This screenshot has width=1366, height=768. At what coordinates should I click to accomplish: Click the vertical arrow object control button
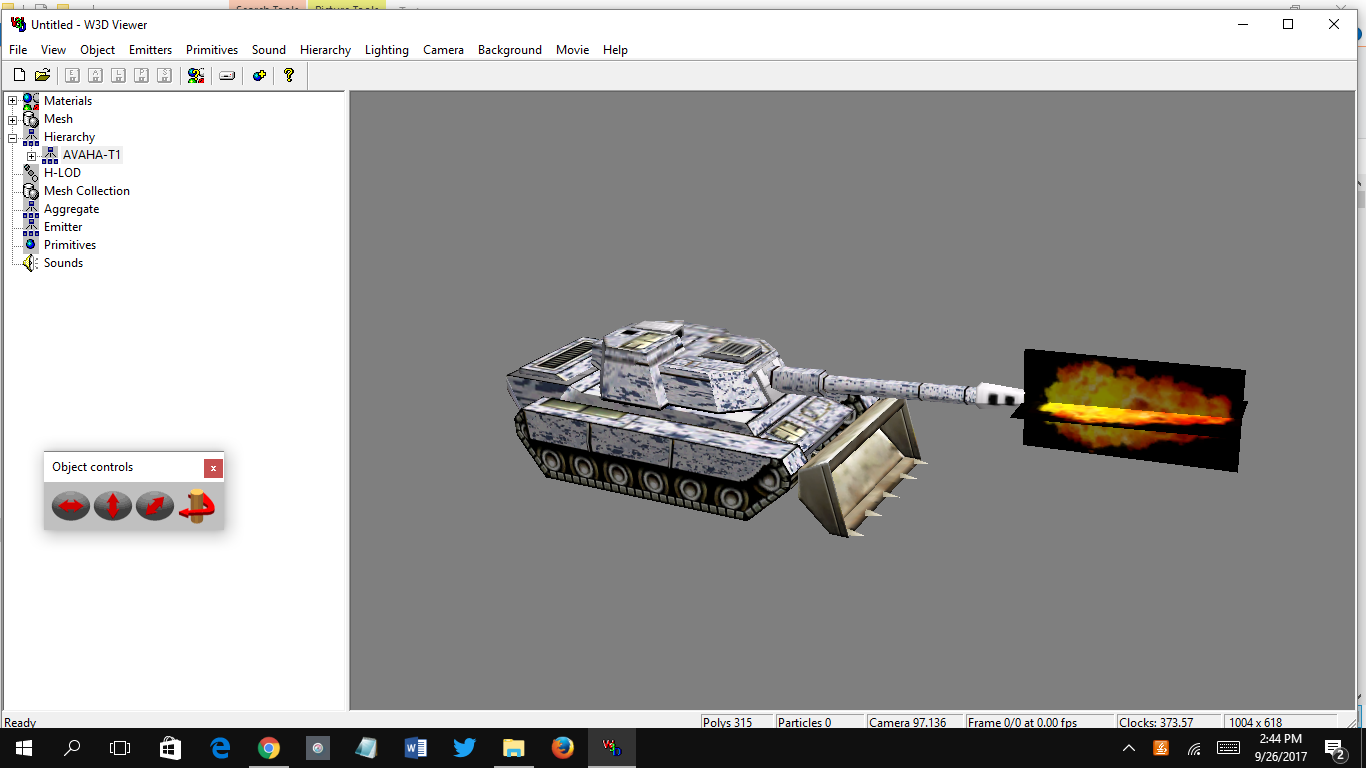[x=113, y=506]
